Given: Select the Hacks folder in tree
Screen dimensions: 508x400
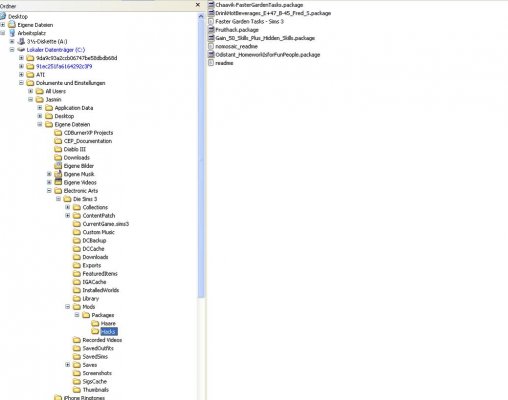Looking at the screenshot, I should tap(109, 332).
